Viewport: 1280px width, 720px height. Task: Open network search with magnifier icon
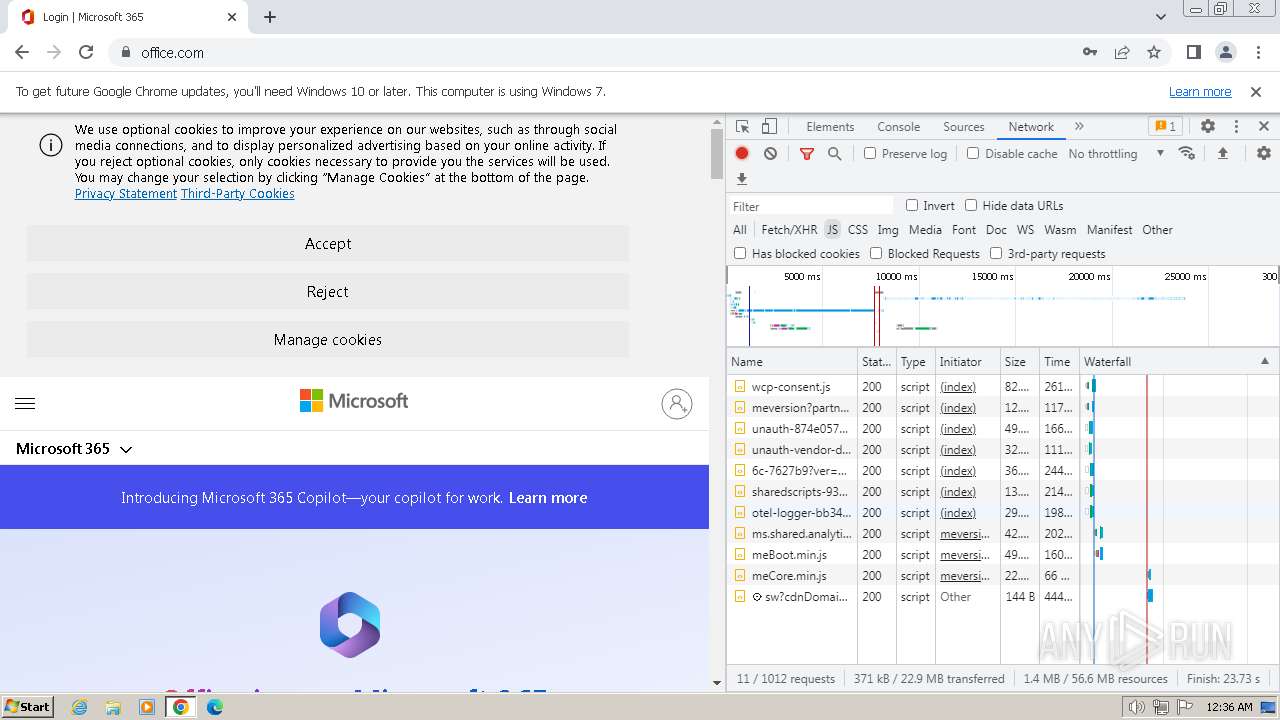[834, 153]
